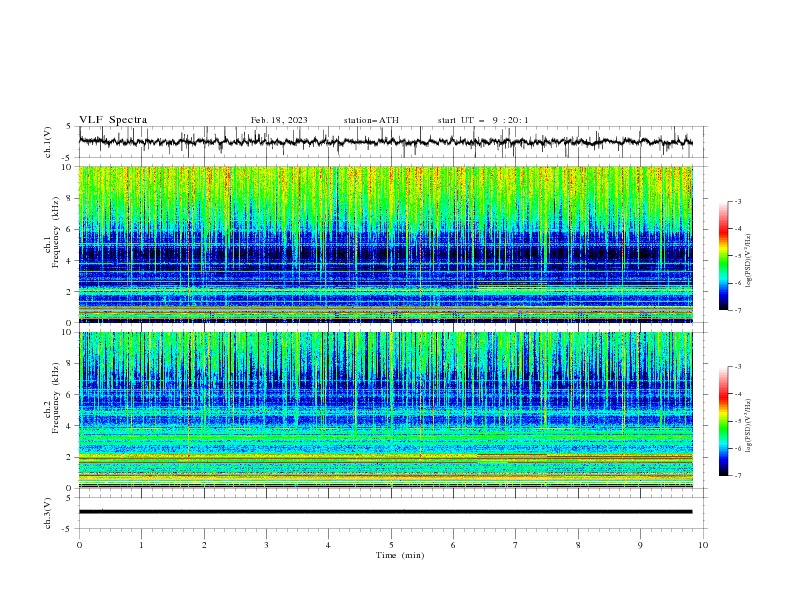Click the ch.2 spectrogram plot
792x612 pixels.
(x=385, y=410)
